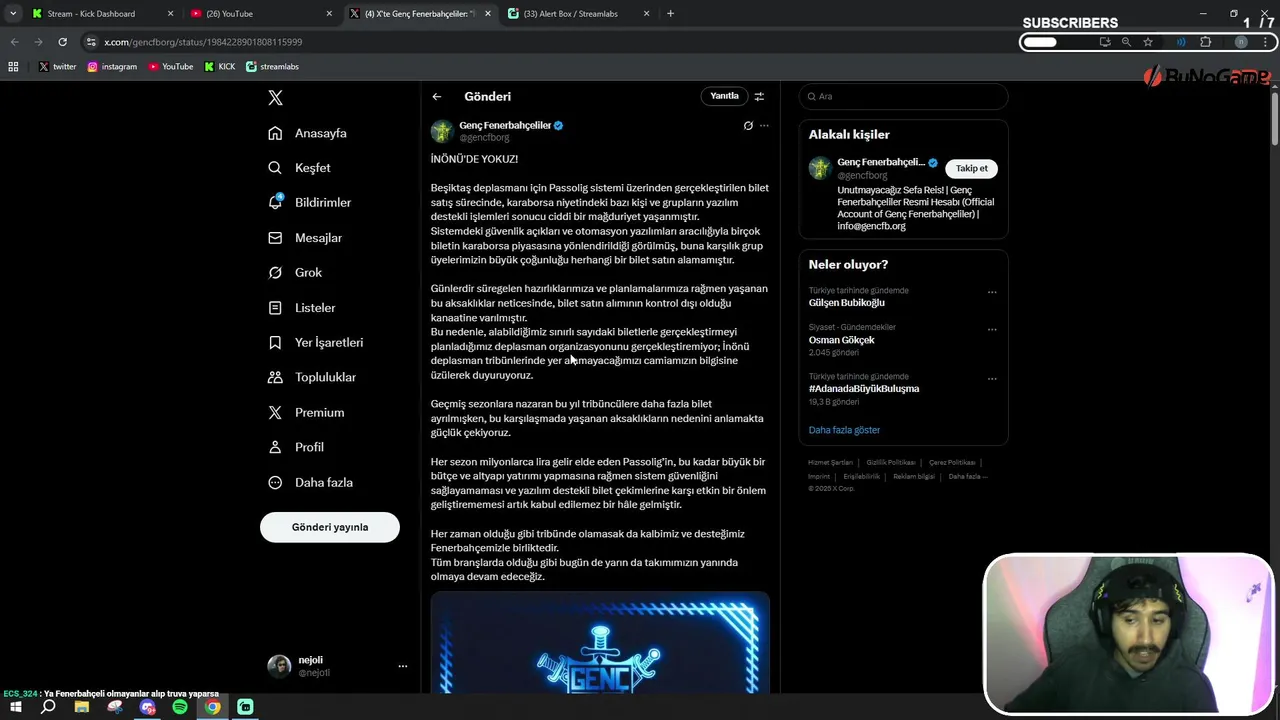
Task: Open nejoli account avatar
Action: point(279,666)
